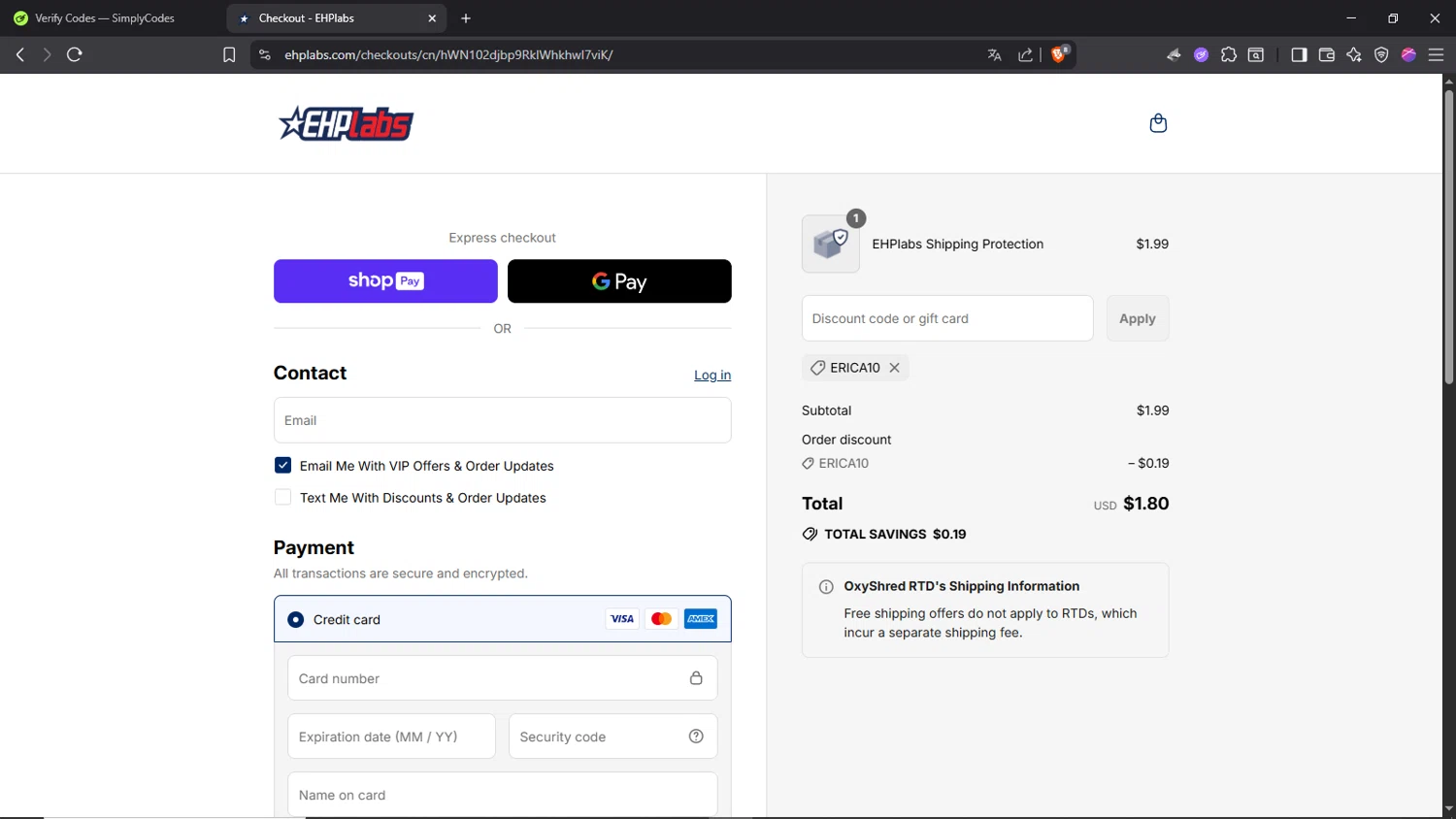Viewport: 1456px width, 819px height.
Task: Go back with the browser back arrow
Action: pyautogui.click(x=19, y=54)
